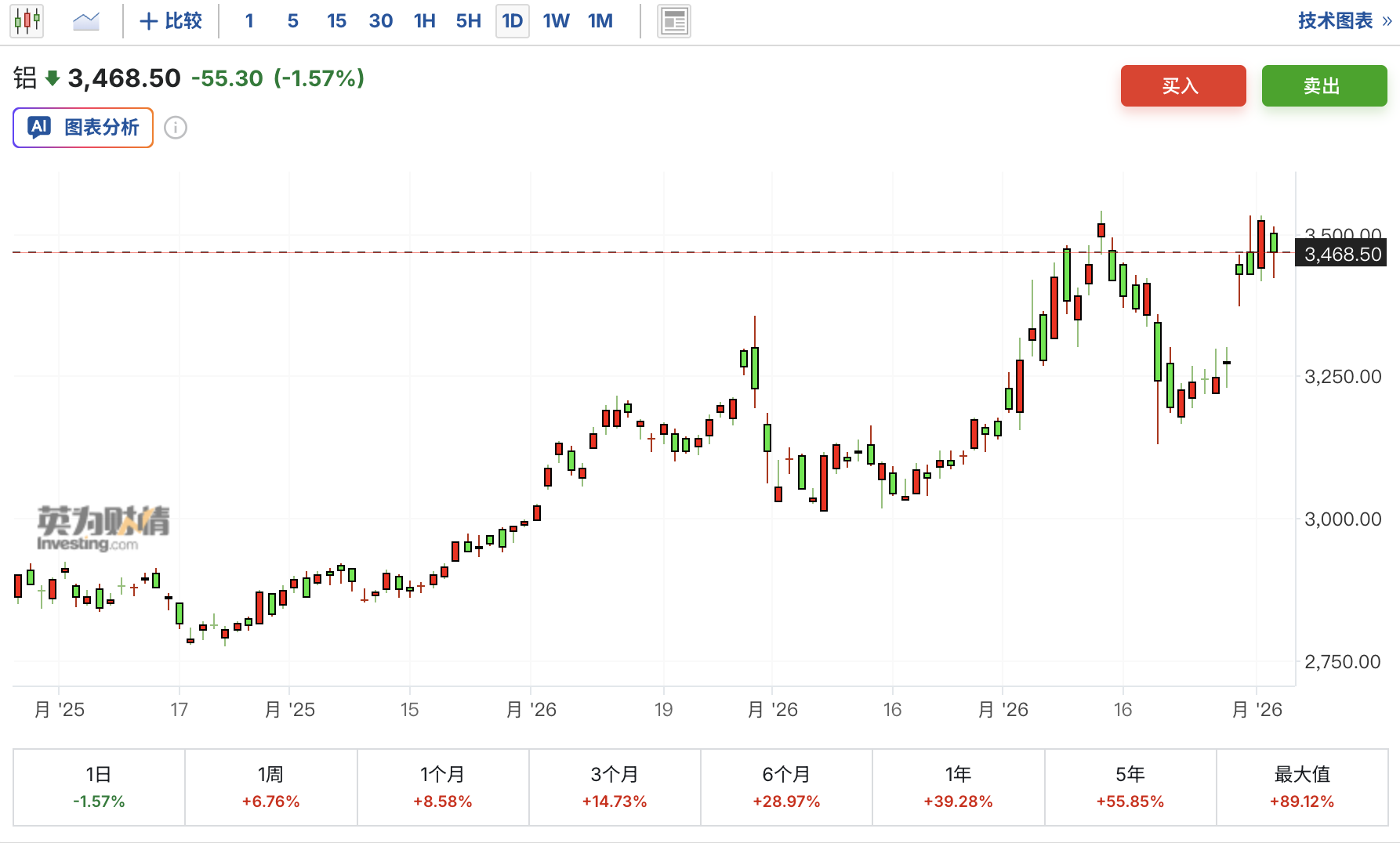The height and width of the screenshot is (843, 1400).
Task: Click the AI chart analysis (图表分析) button
Action: tap(83, 128)
